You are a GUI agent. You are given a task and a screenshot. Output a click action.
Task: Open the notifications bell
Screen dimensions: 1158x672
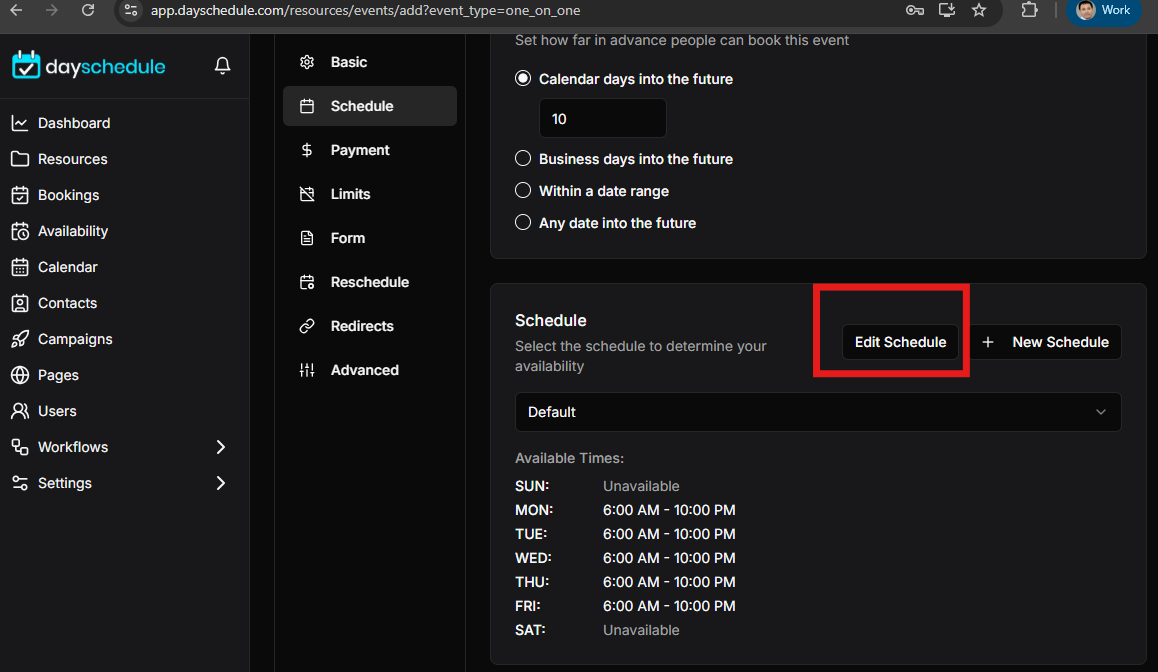(222, 66)
